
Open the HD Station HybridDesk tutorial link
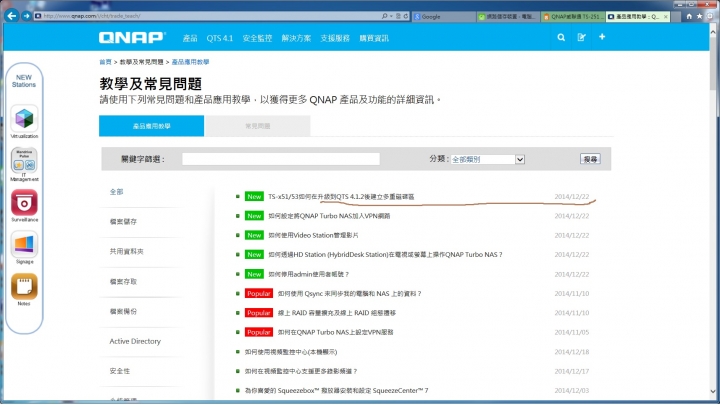click(385, 254)
